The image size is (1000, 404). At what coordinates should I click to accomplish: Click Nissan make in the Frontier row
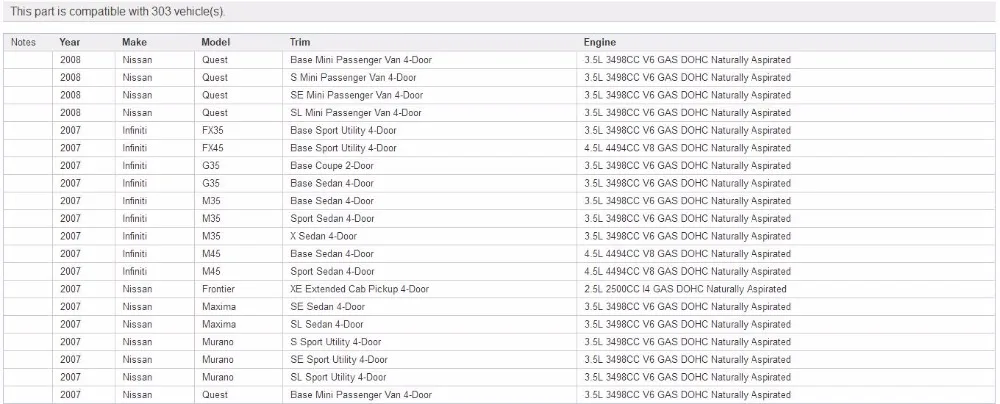138,289
